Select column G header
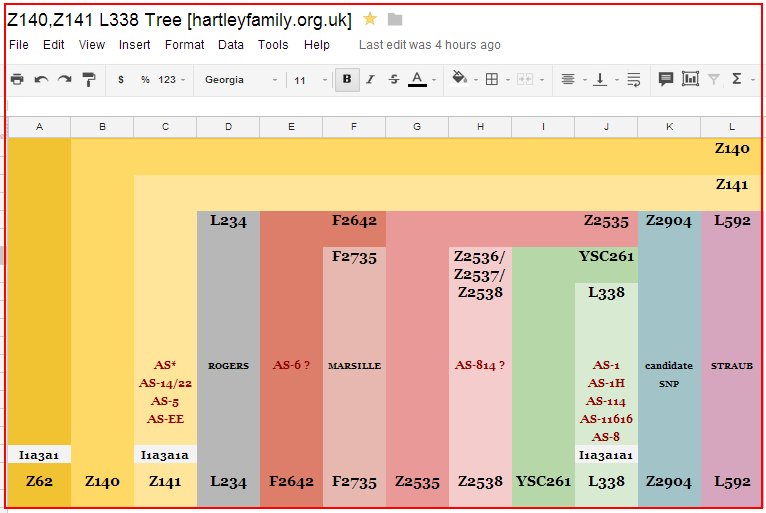766x513 pixels. [417, 127]
